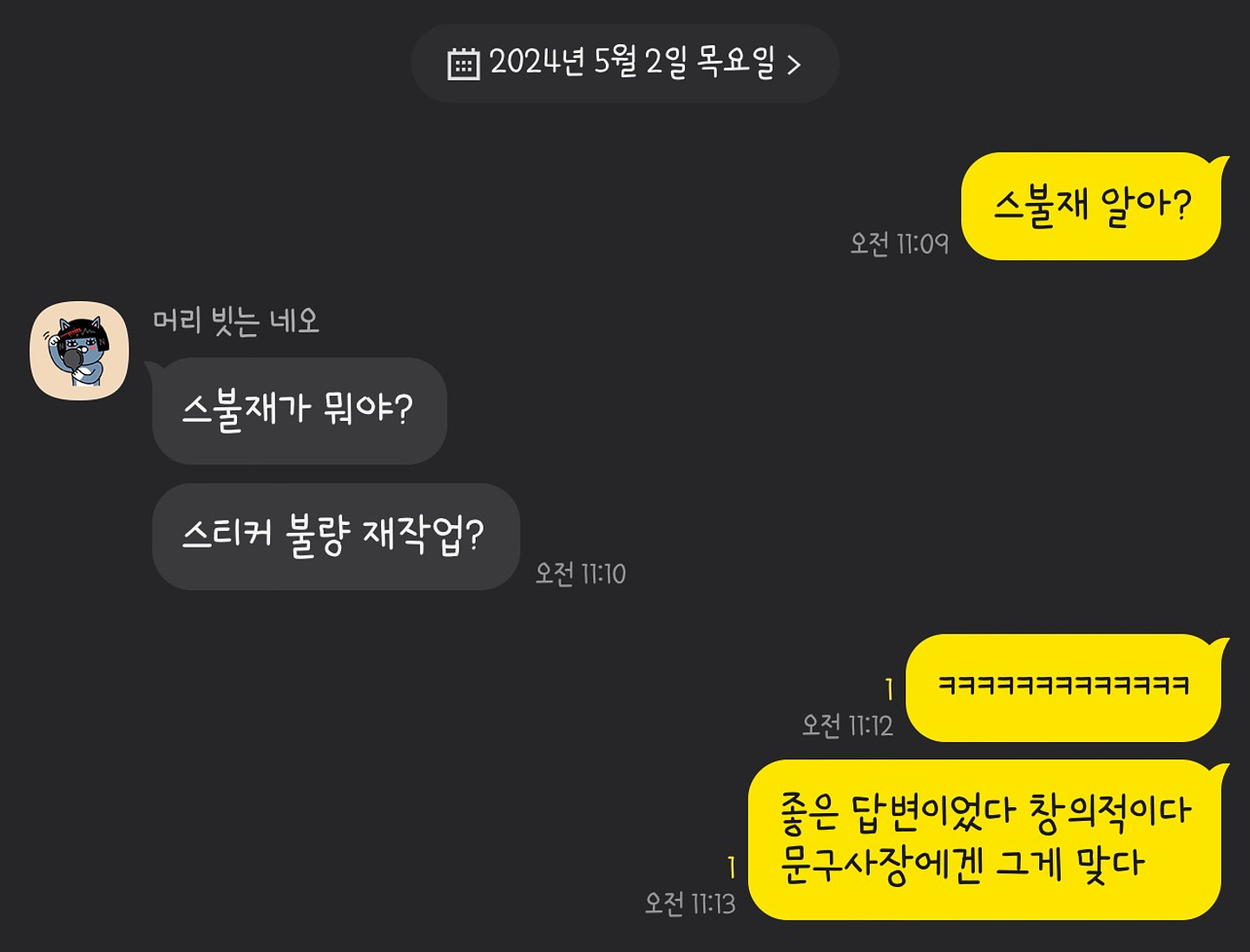
Task: Select the sender name 머리 빗는 네오
Action: pos(236,321)
